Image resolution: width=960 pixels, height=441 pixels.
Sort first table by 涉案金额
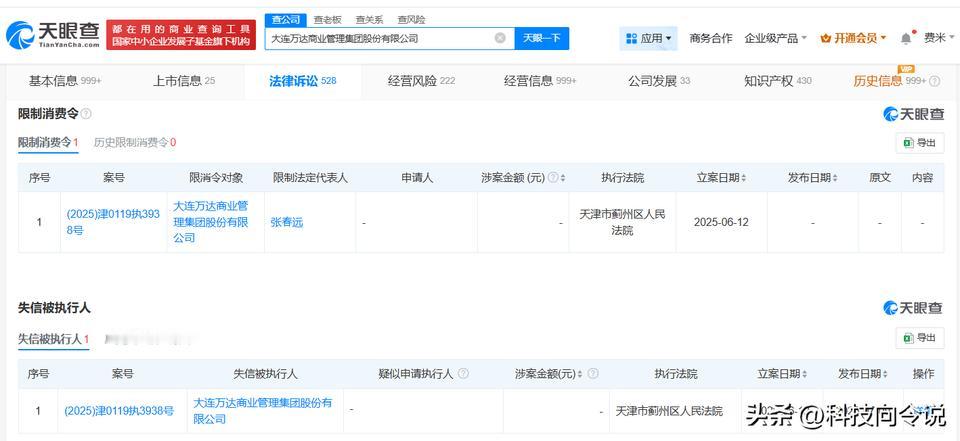pyautogui.click(x=563, y=178)
